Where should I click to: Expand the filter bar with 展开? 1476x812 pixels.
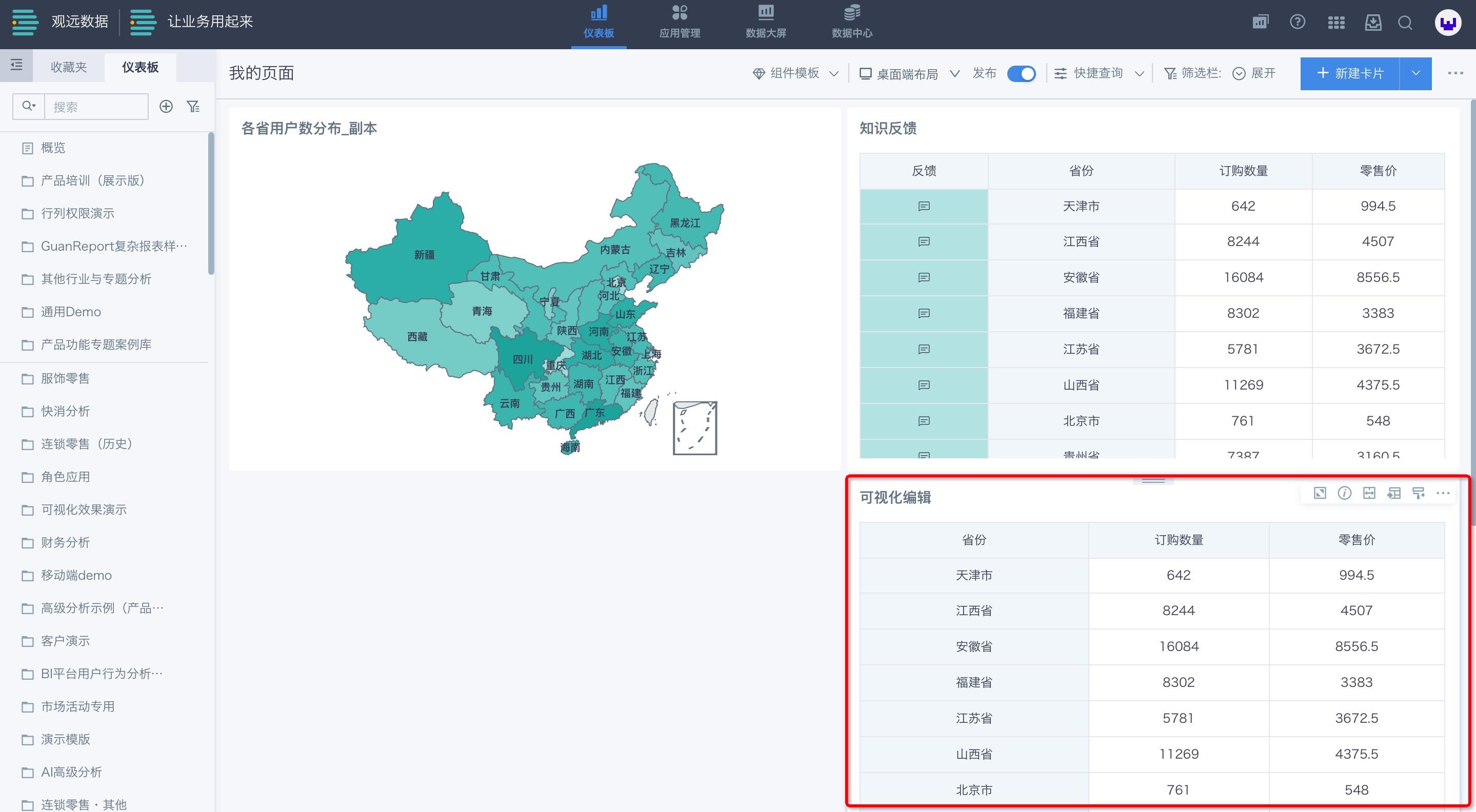tap(1254, 73)
